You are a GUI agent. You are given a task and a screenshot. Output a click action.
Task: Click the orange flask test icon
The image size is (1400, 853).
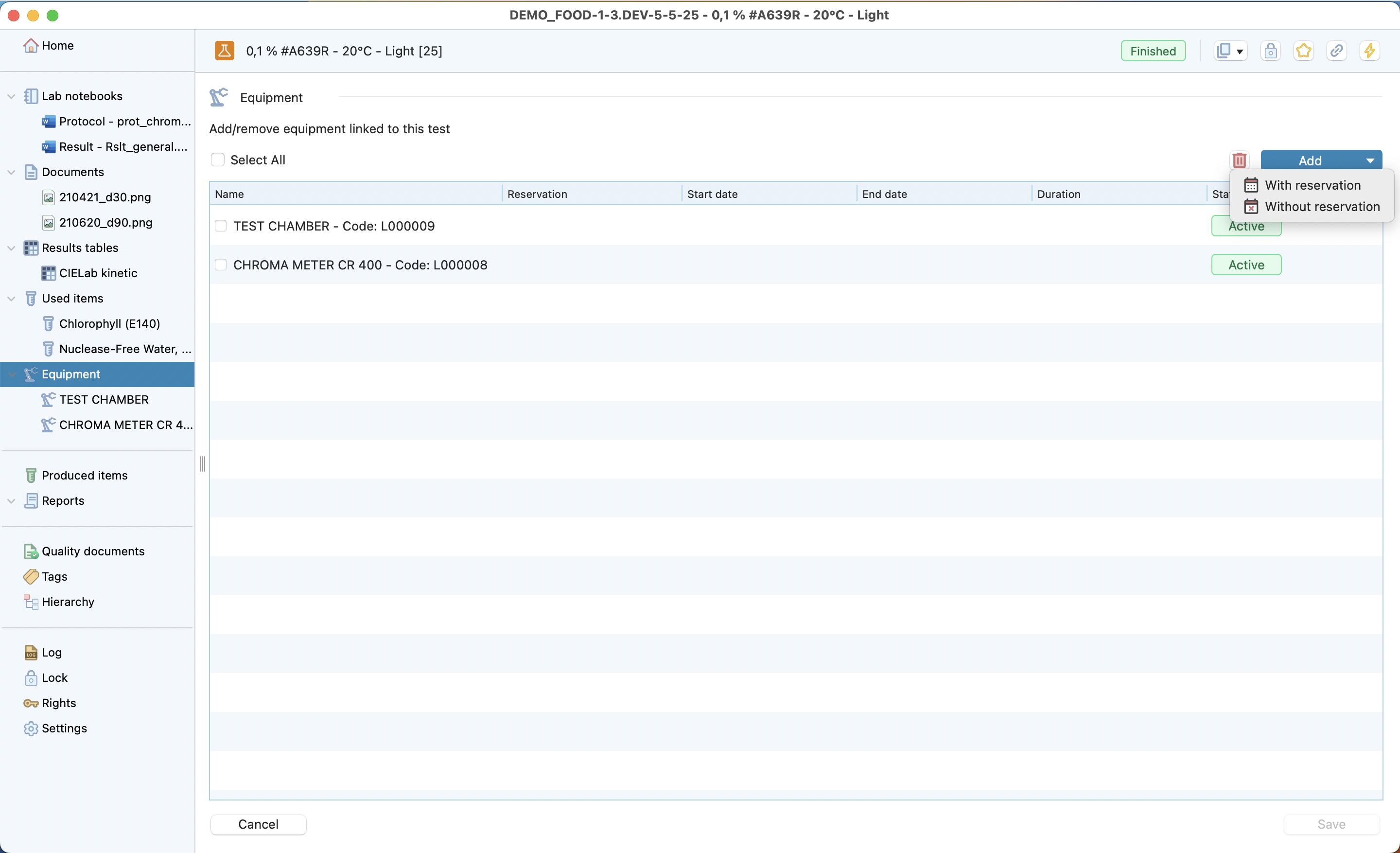coord(225,51)
